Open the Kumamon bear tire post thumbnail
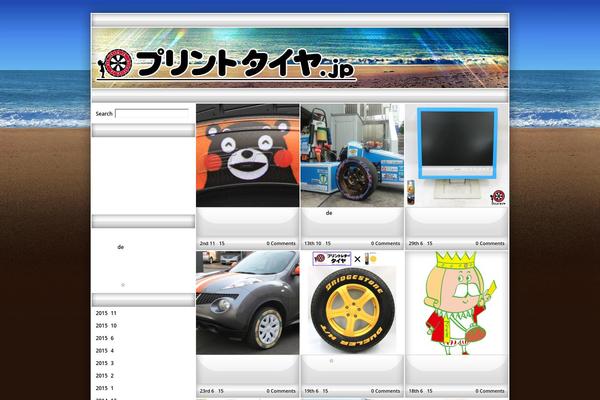Screen dimensions: 600x400 [248, 155]
